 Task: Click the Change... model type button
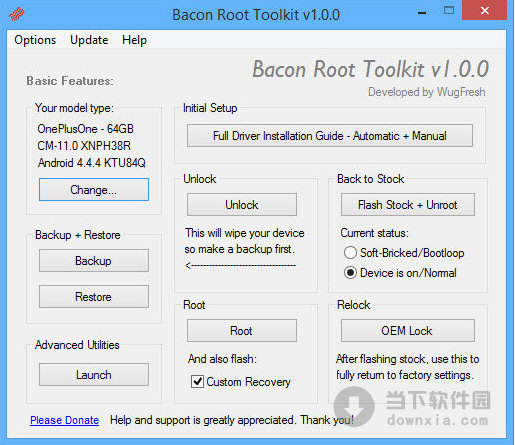(94, 190)
